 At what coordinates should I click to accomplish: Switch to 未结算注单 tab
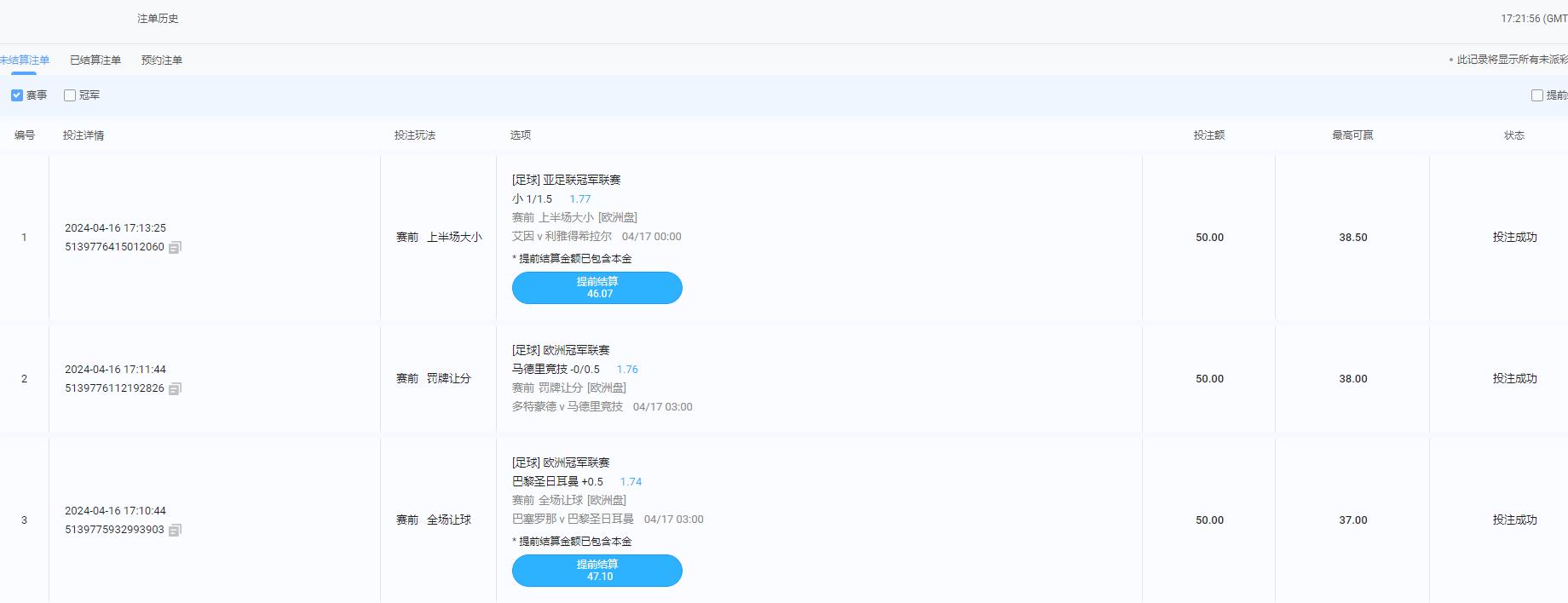[x=24, y=60]
